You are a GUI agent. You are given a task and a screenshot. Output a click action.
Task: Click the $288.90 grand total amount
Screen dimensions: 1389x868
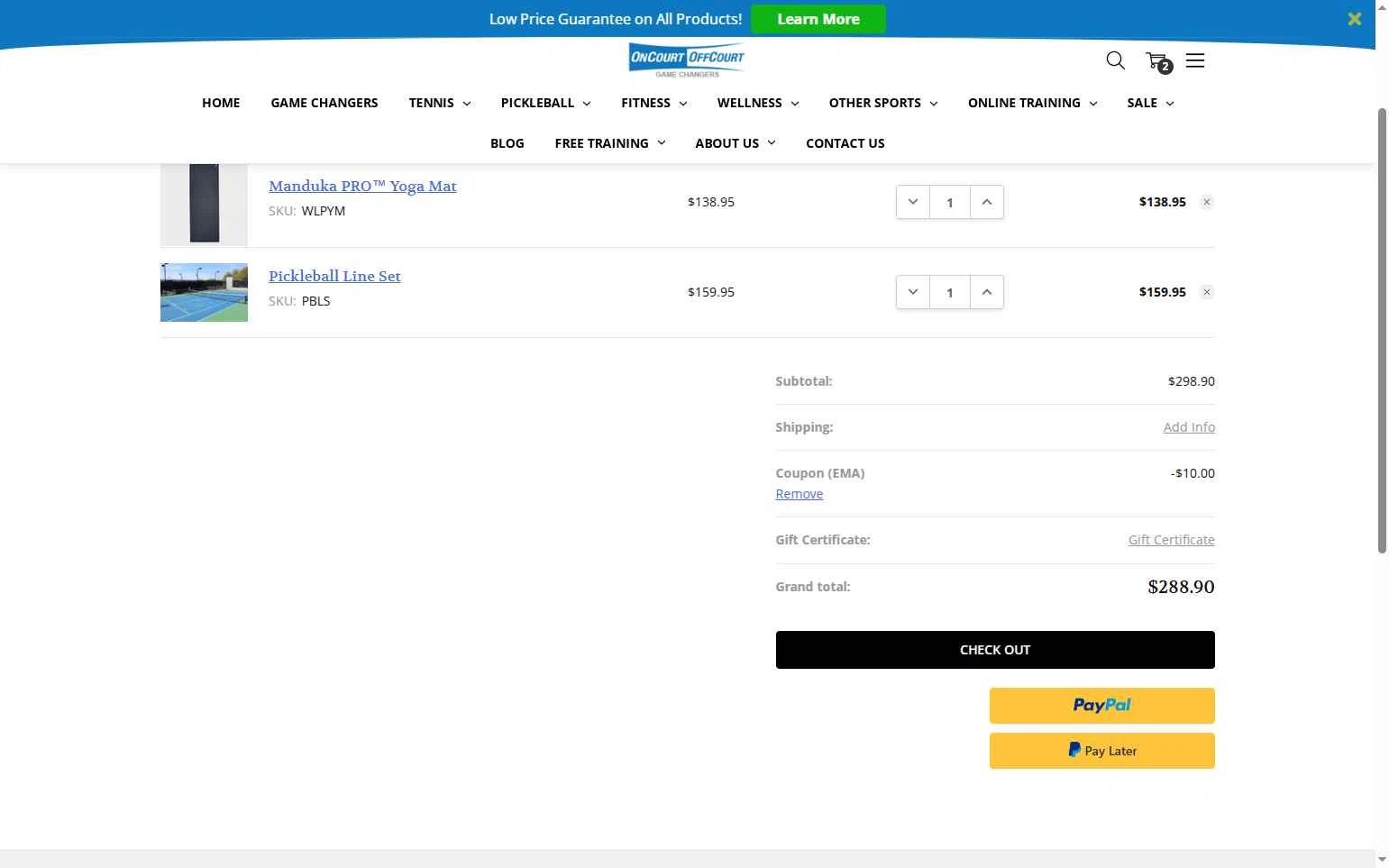(x=1181, y=587)
